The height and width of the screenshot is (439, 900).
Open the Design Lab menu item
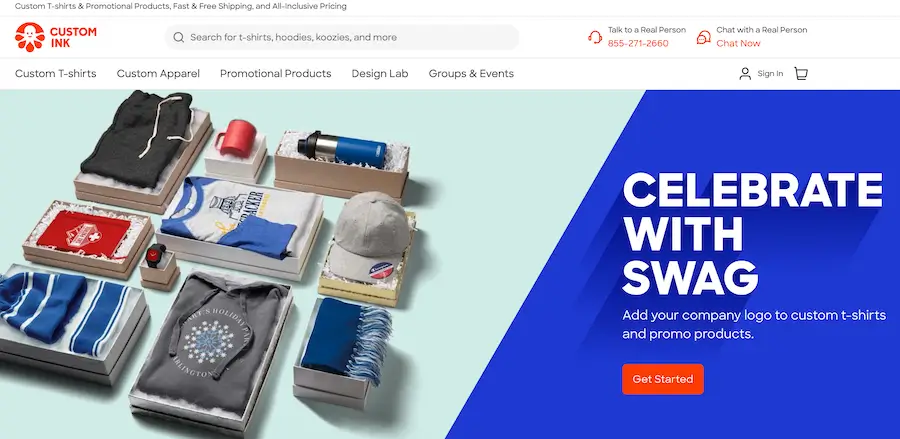click(380, 73)
